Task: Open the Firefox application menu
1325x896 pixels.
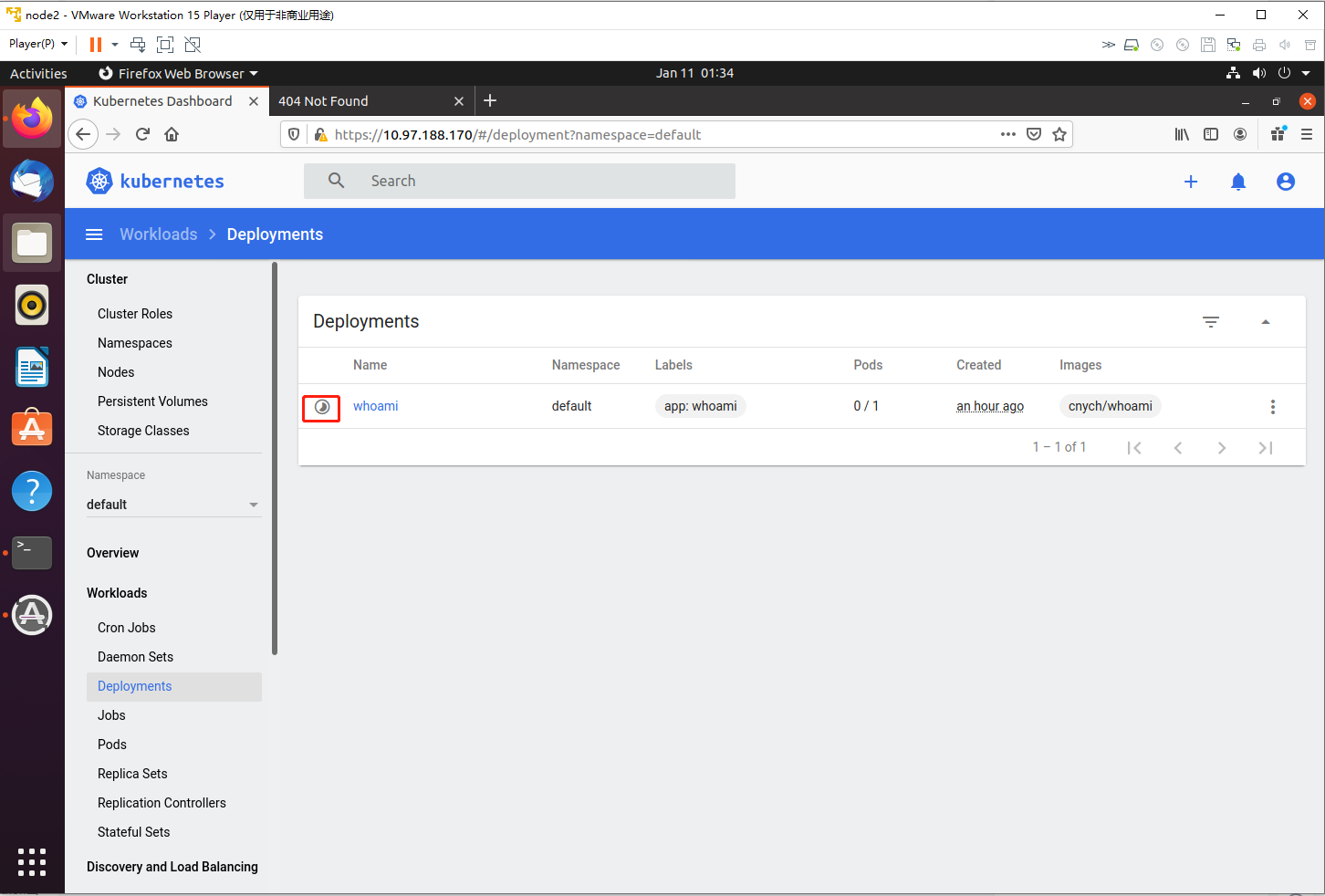Action: pyautogui.click(x=1307, y=134)
